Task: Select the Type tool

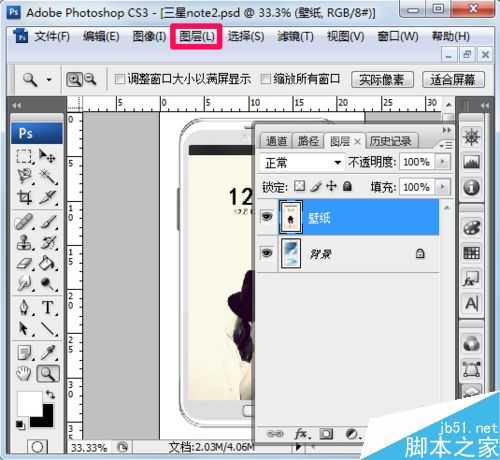Action: [48, 307]
